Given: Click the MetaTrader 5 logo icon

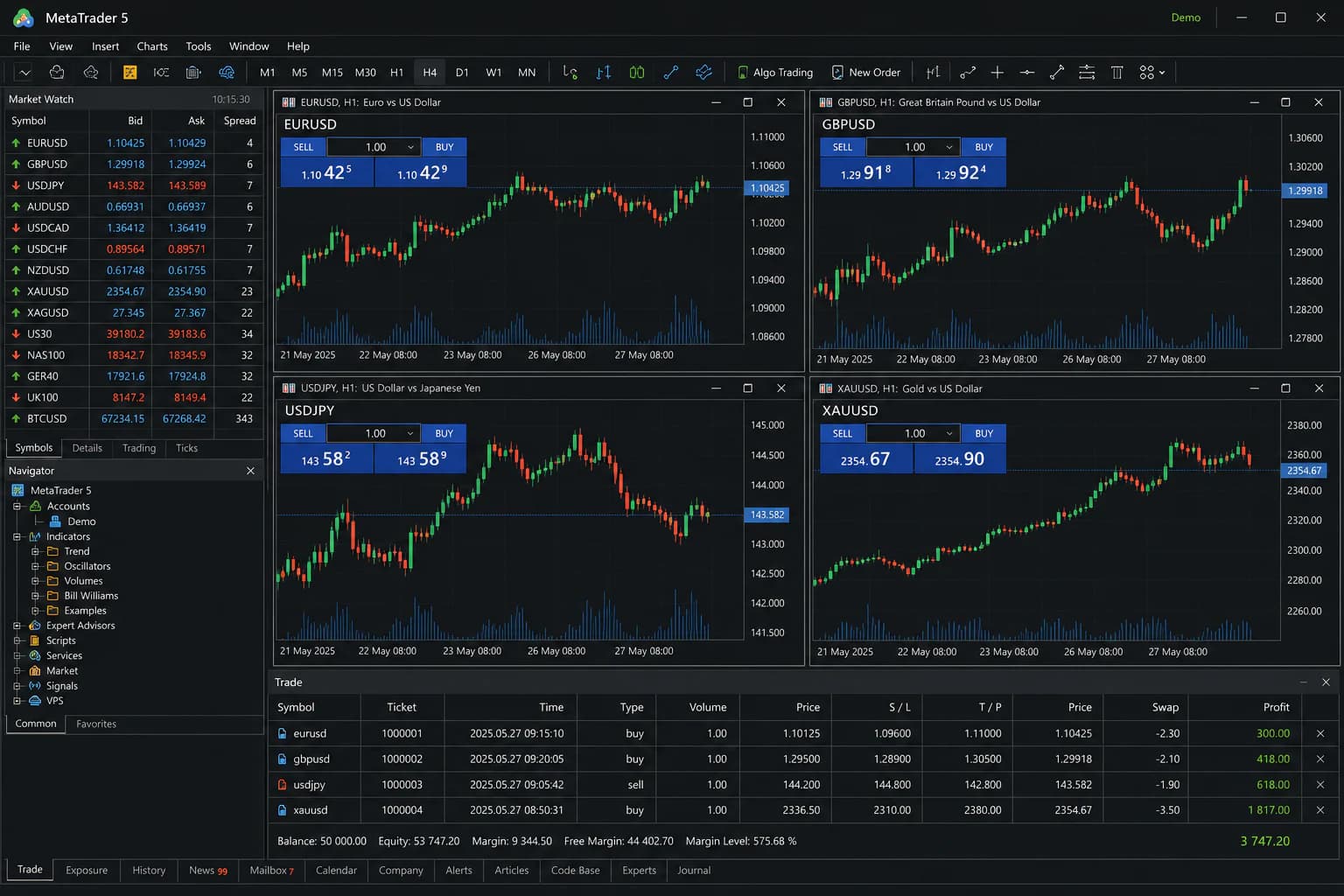Looking at the screenshot, I should coord(24,17).
